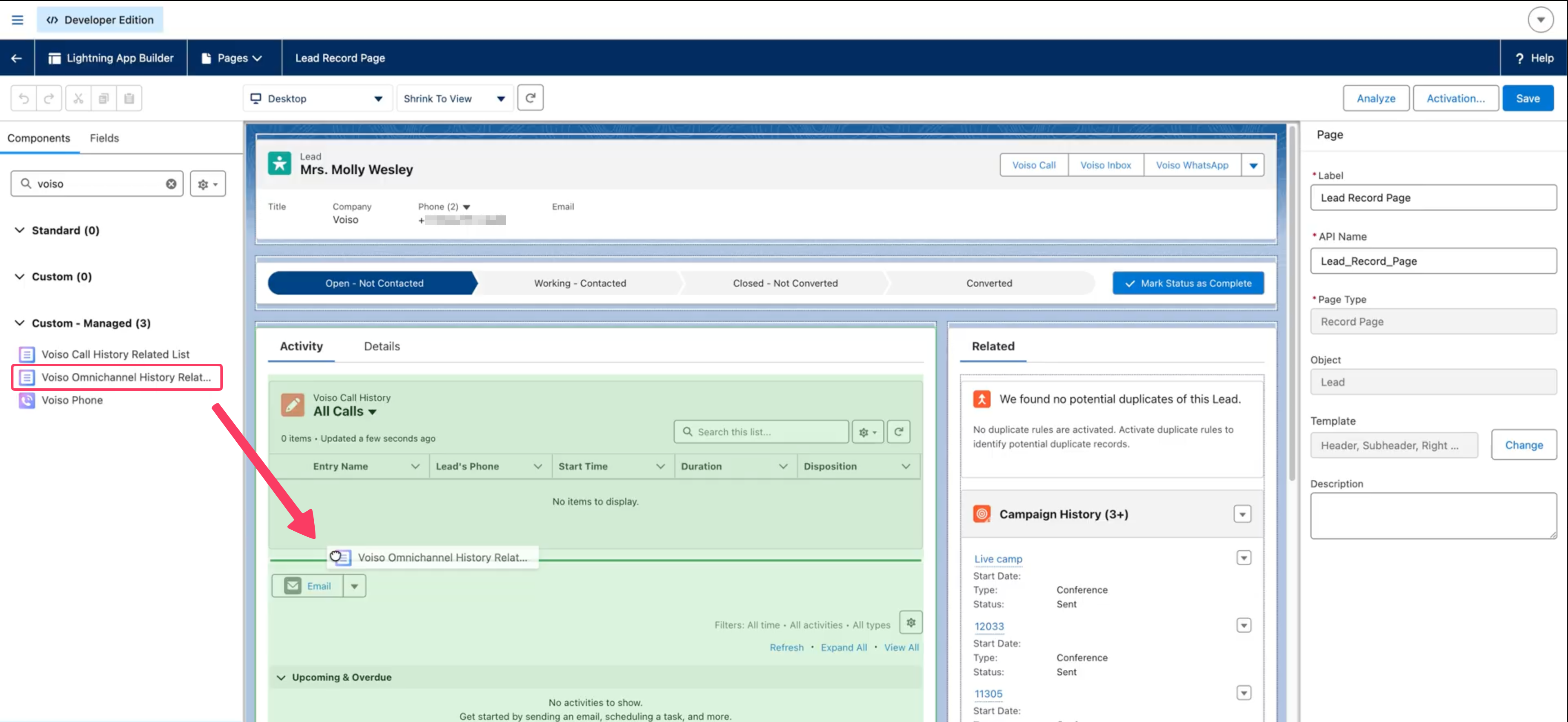The width and height of the screenshot is (1568, 722).
Task: Open the Email action dropdown arrow
Action: (x=354, y=586)
